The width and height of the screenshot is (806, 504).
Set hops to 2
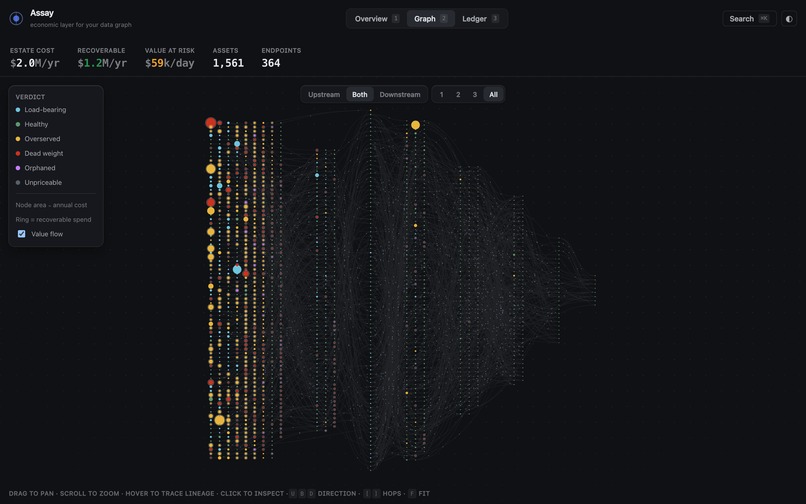point(458,95)
